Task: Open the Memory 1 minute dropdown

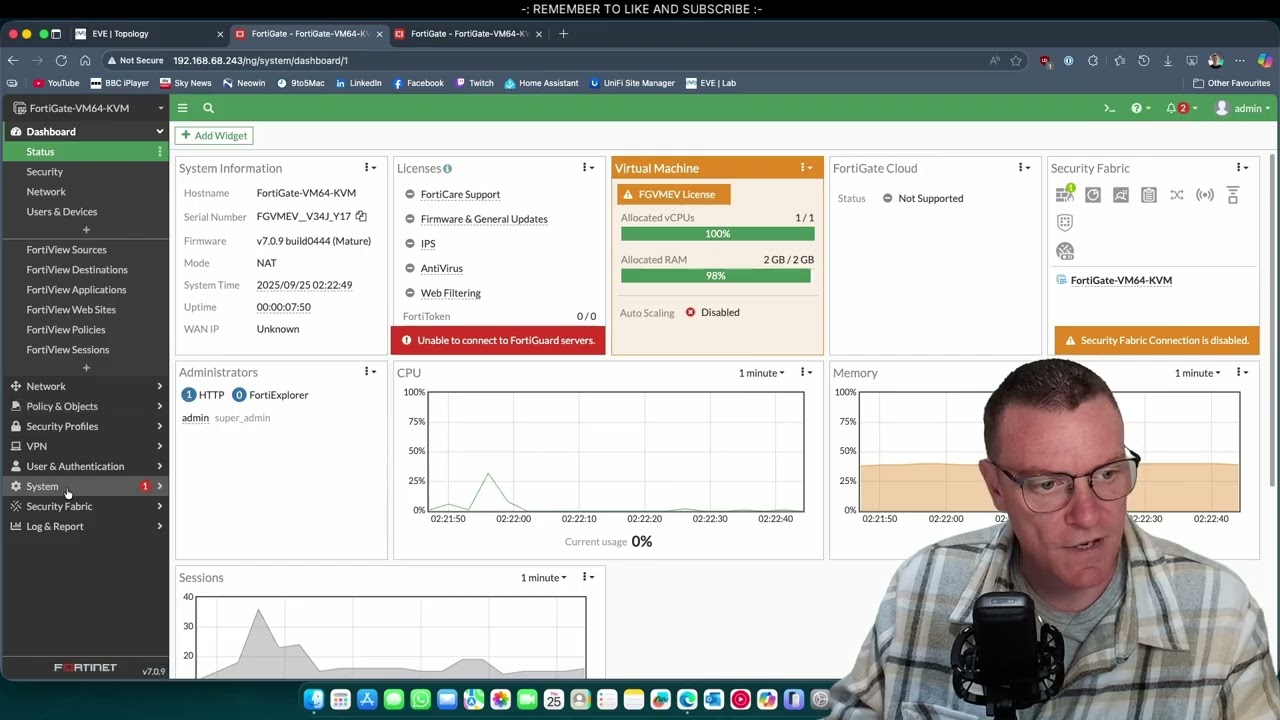Action: pos(1197,373)
